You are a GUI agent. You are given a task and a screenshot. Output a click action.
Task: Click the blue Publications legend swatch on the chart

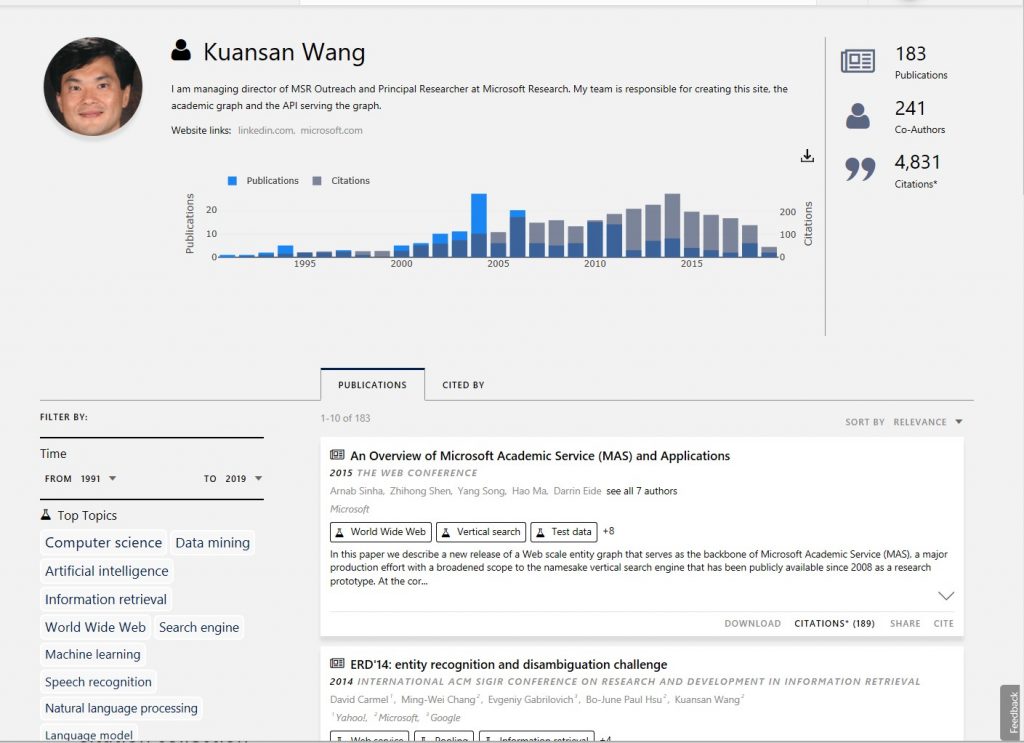click(x=233, y=180)
